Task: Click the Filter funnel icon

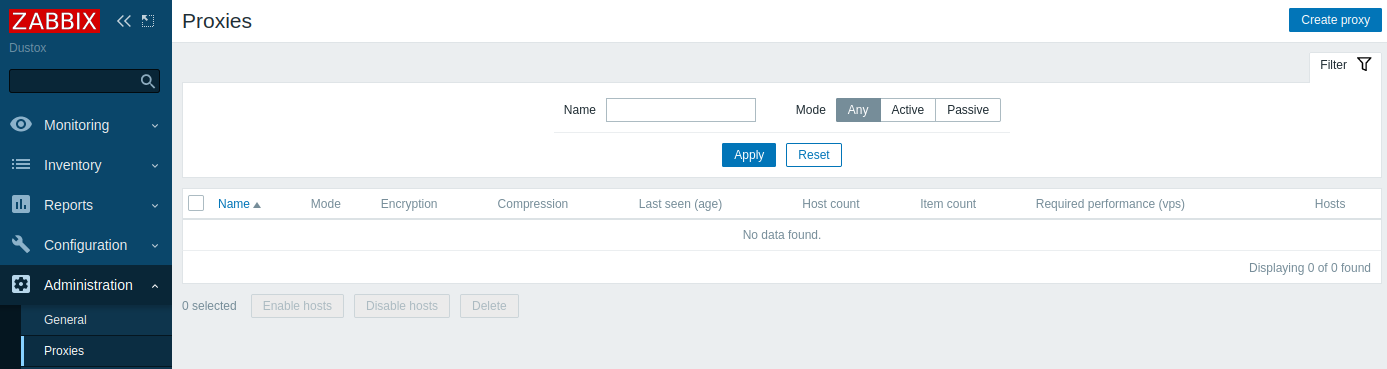Action: pos(1364,65)
